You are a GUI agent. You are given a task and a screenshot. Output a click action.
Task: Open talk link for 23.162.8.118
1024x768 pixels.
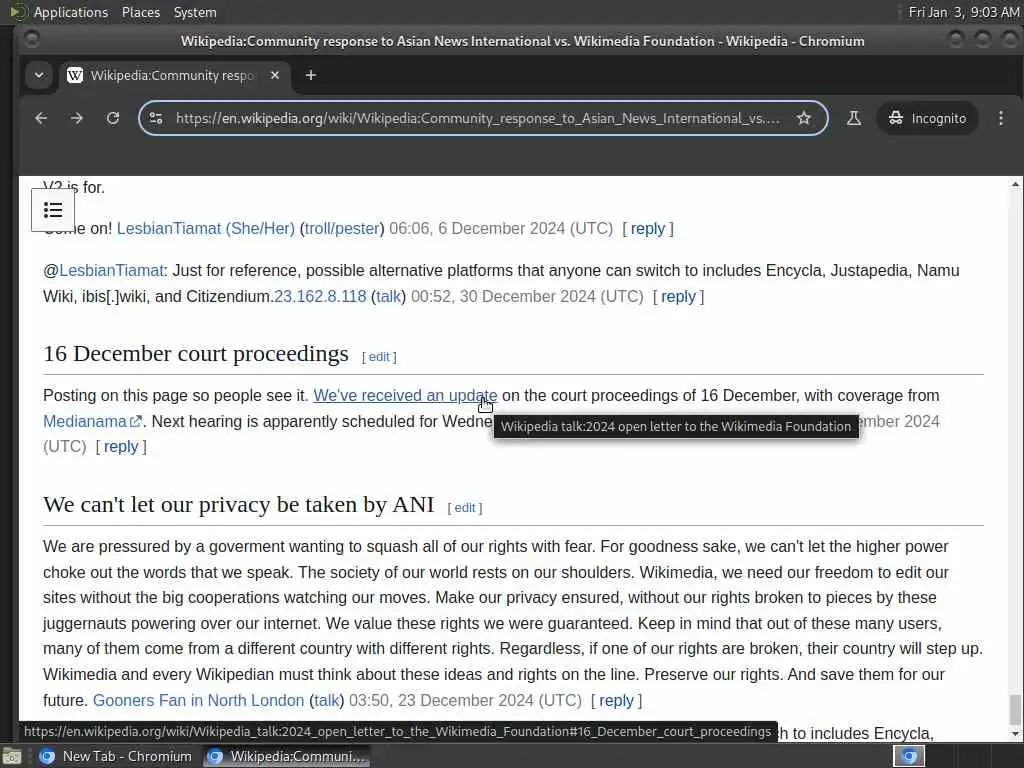pos(389,296)
